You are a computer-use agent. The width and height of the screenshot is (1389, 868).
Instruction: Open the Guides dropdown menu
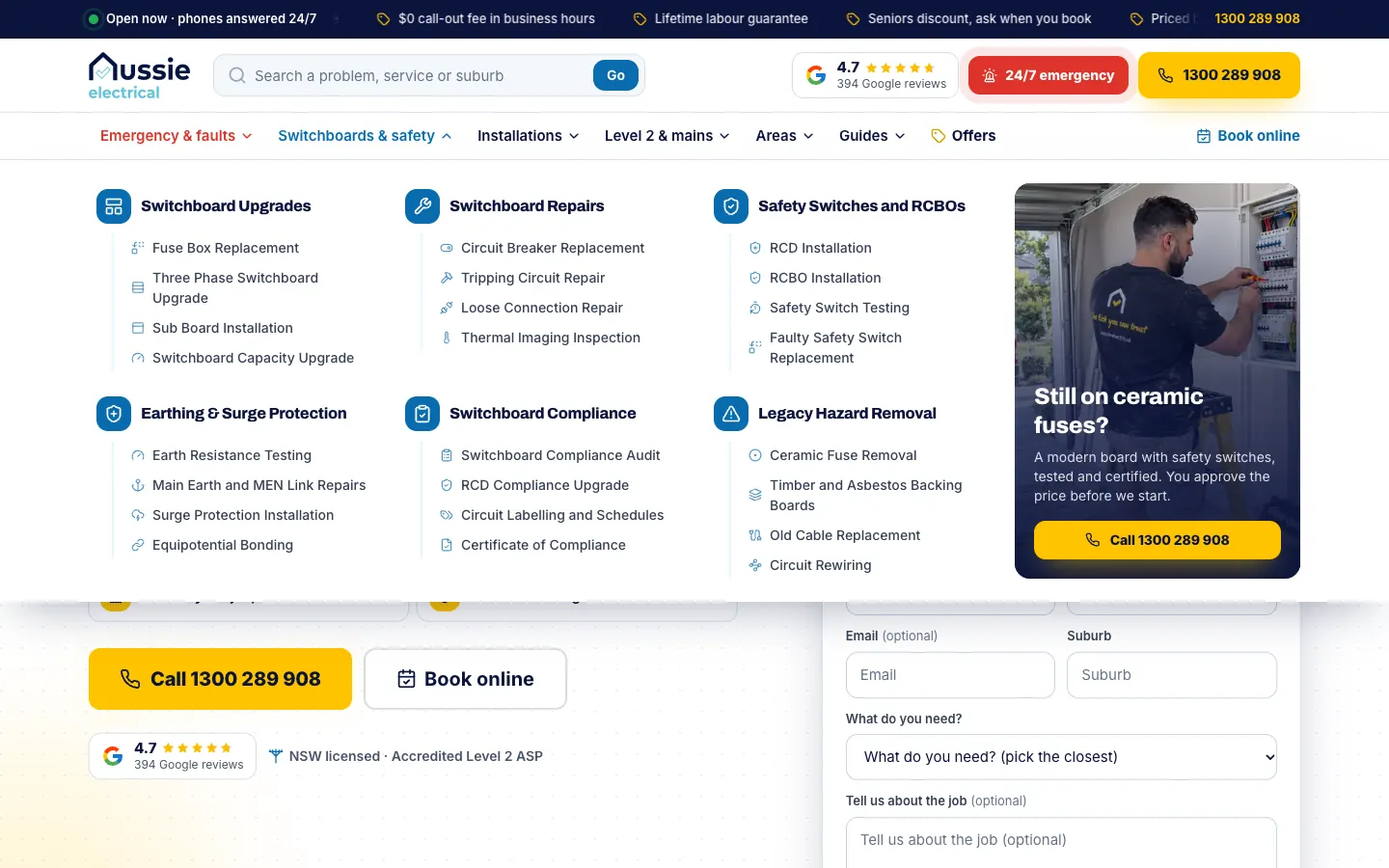872,136
